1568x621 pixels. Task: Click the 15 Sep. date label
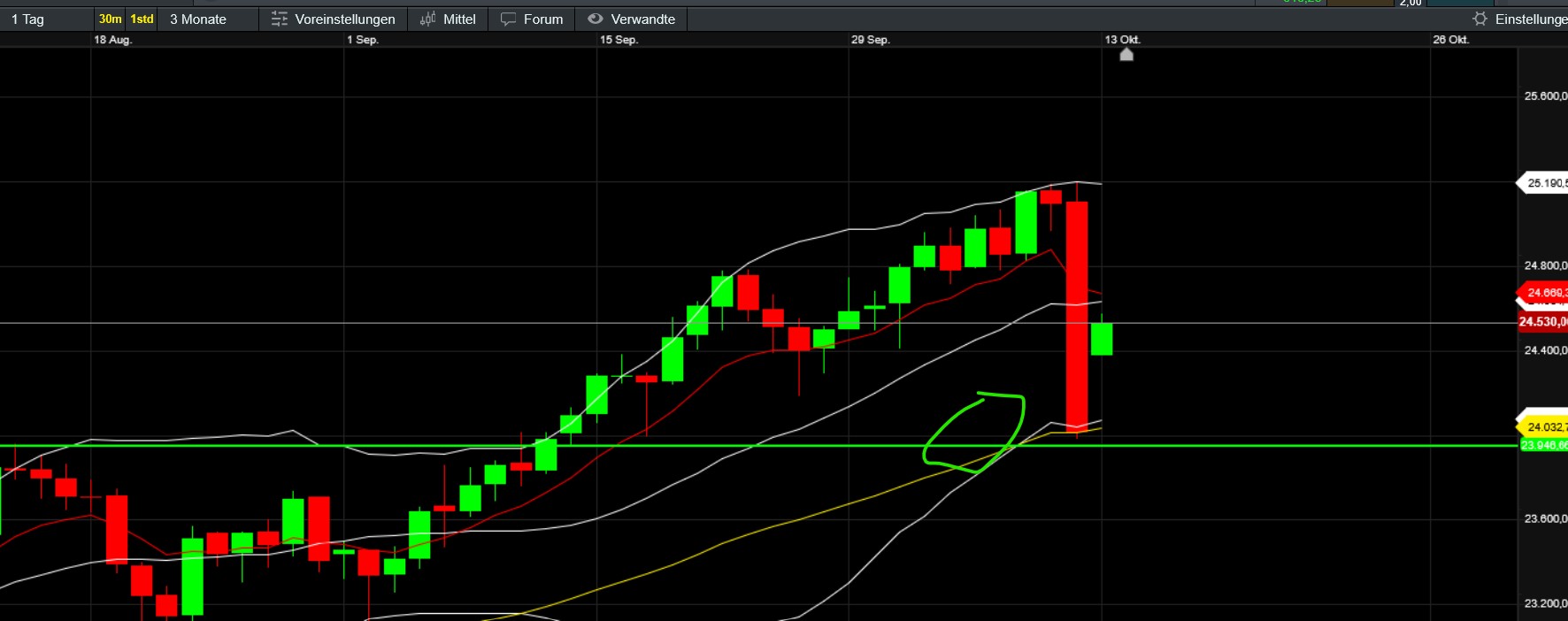click(619, 40)
